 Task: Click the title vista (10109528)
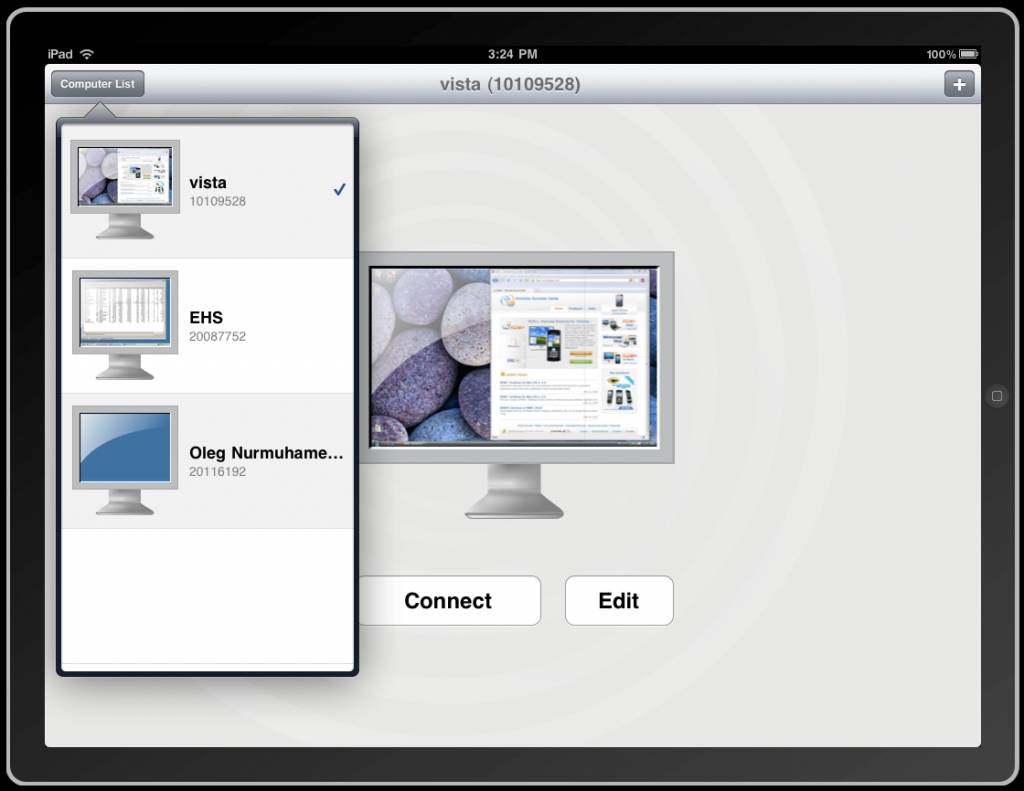(x=510, y=84)
